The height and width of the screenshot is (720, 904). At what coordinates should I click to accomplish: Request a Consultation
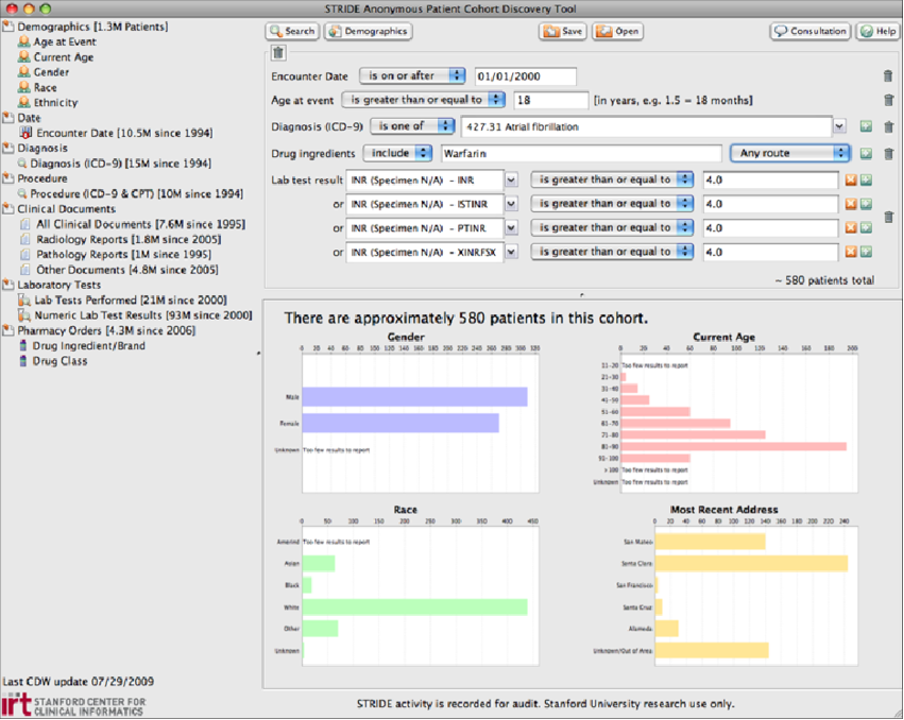811,31
